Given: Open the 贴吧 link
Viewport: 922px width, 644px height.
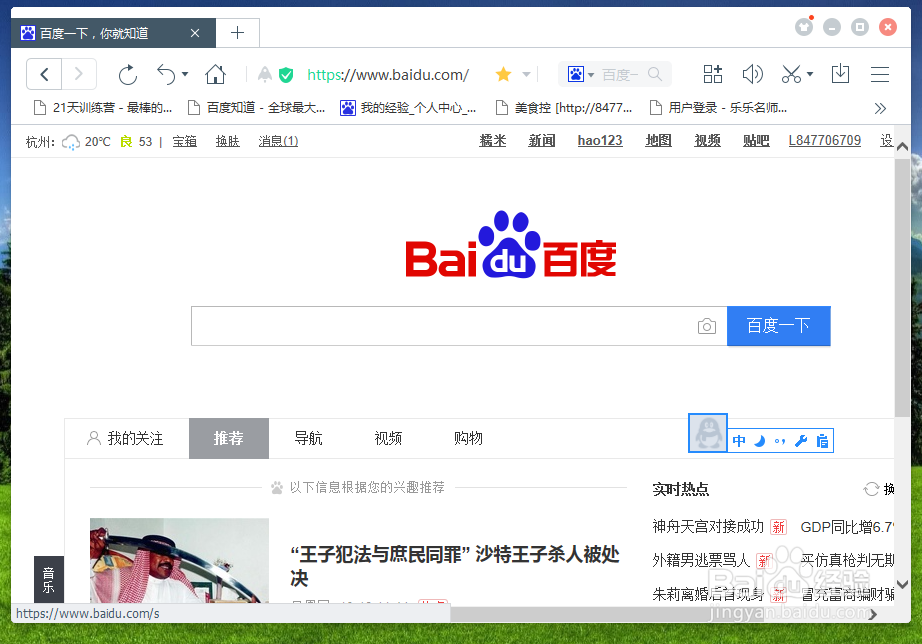Looking at the screenshot, I should (x=756, y=141).
